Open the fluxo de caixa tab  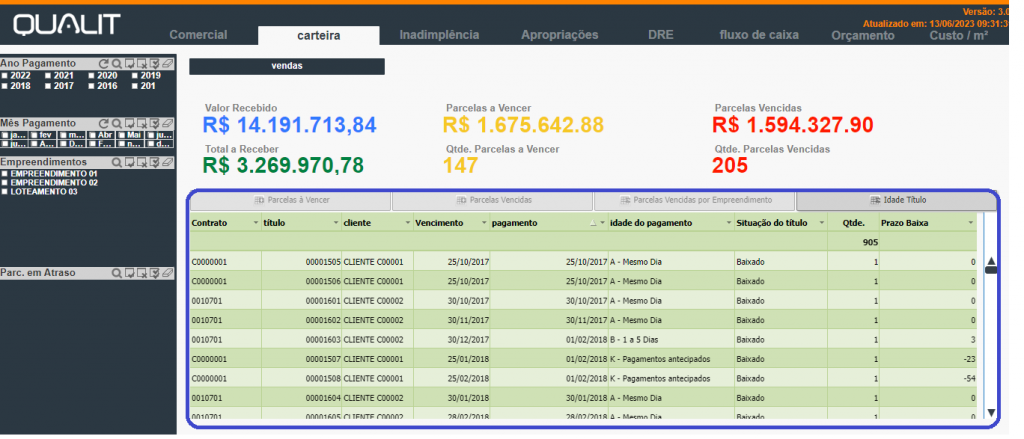759,35
